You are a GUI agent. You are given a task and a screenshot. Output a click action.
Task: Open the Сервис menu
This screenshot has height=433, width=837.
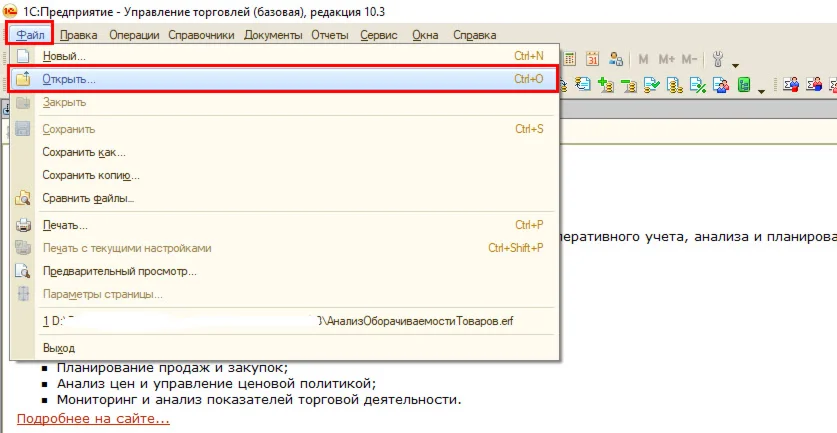378,35
